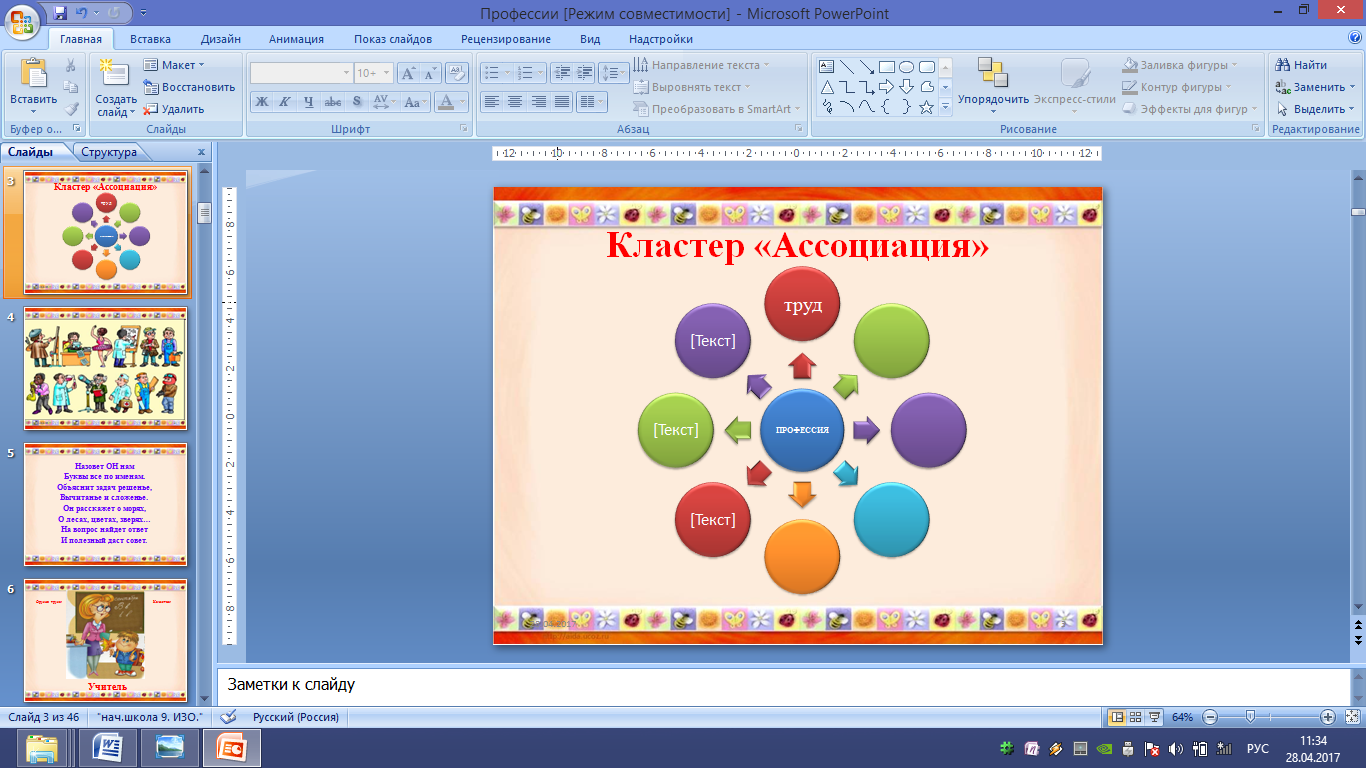Screen dimensions: 1366x768
Task: Click Найти to find text
Action: click(x=1303, y=65)
